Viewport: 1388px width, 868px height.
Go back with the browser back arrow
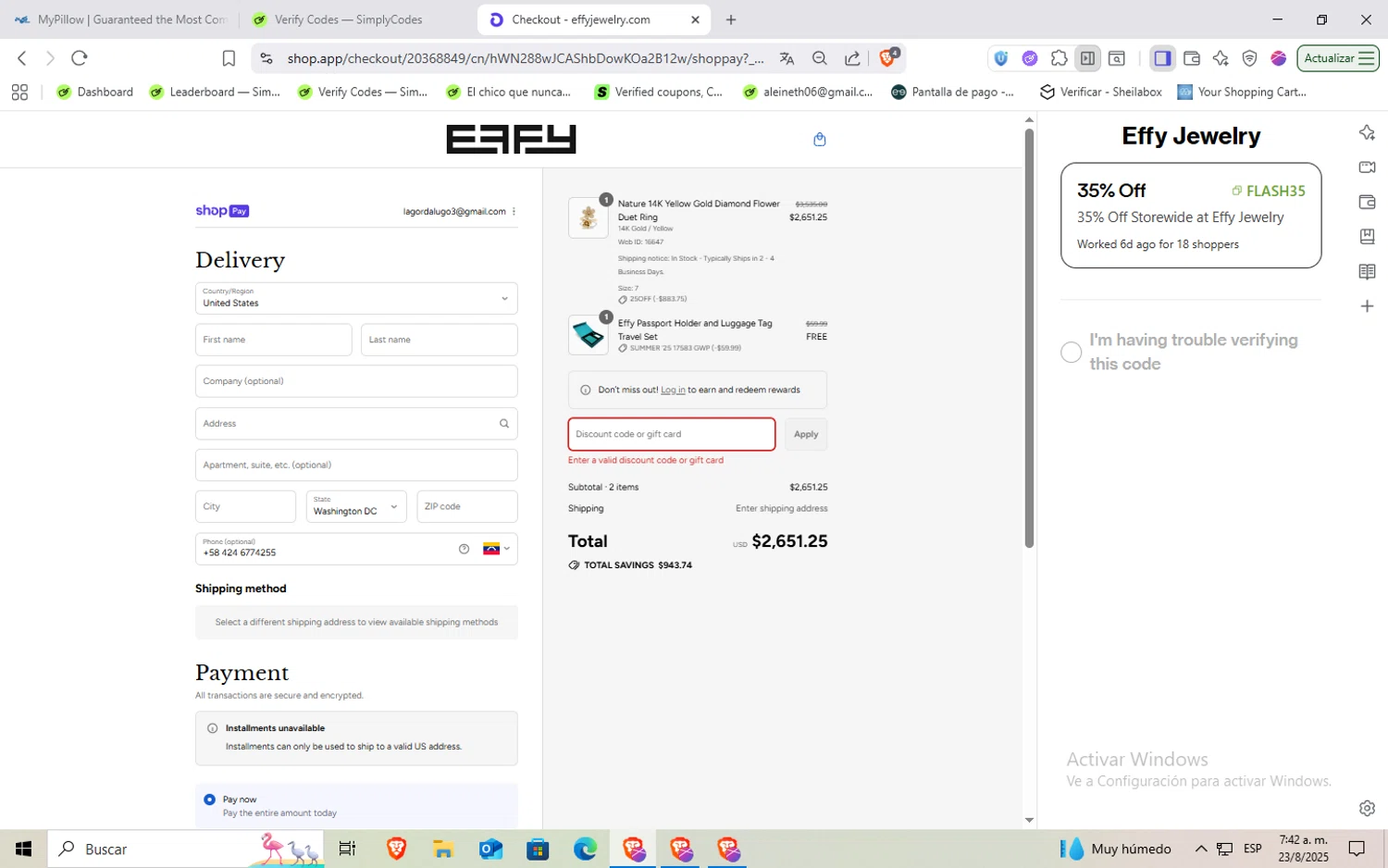pyautogui.click(x=22, y=58)
